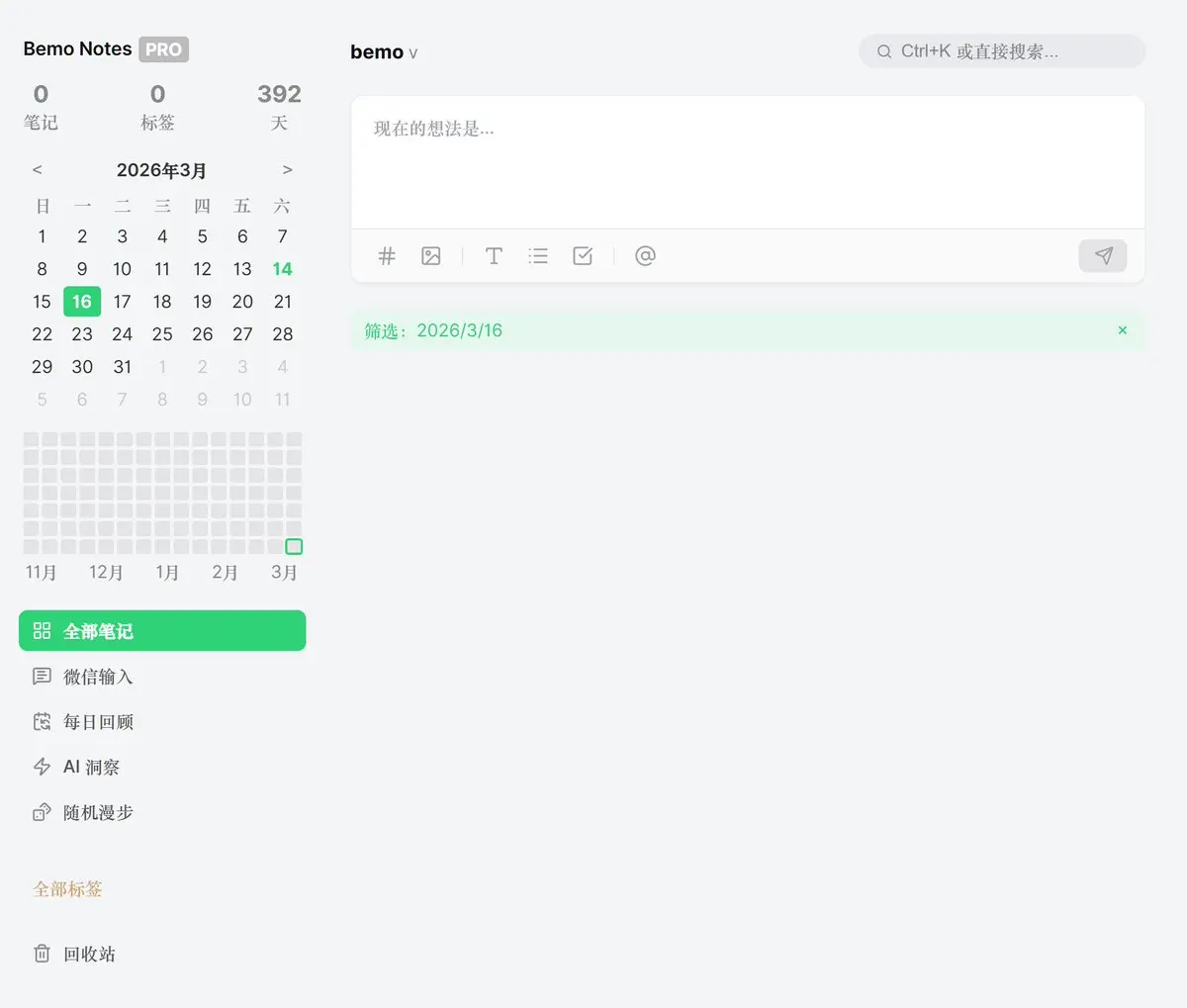Open AI 洞察 in the sidebar

click(162, 767)
